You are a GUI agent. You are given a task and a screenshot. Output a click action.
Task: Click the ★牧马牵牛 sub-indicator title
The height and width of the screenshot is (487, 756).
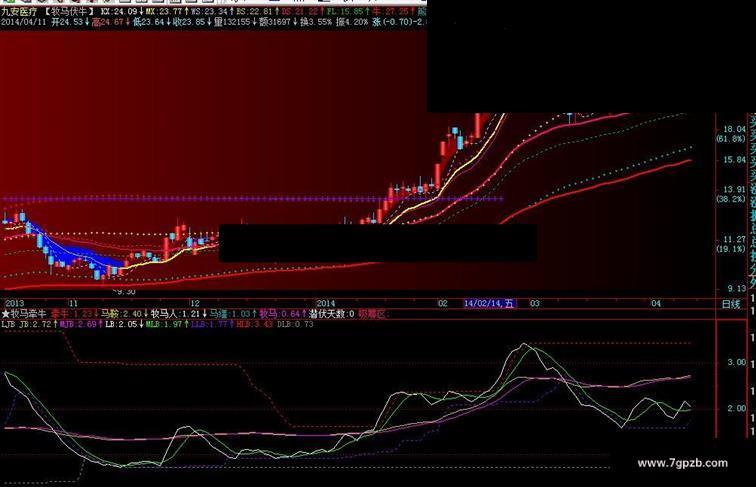(24, 314)
